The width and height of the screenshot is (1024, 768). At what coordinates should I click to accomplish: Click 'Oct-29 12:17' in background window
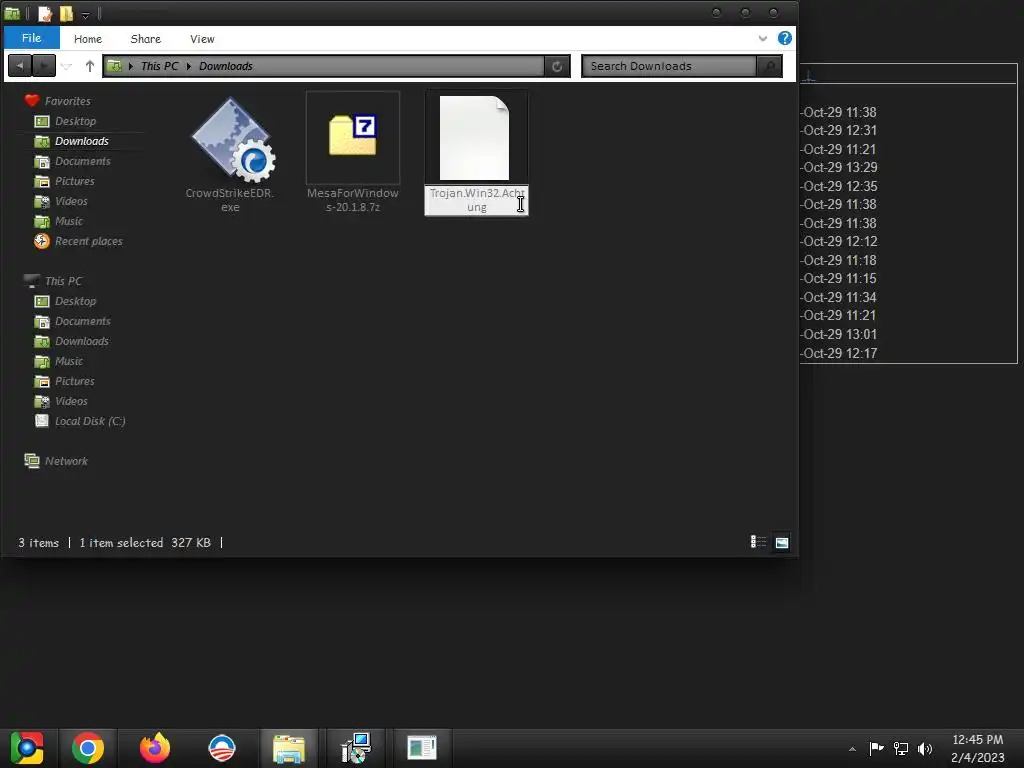840,353
